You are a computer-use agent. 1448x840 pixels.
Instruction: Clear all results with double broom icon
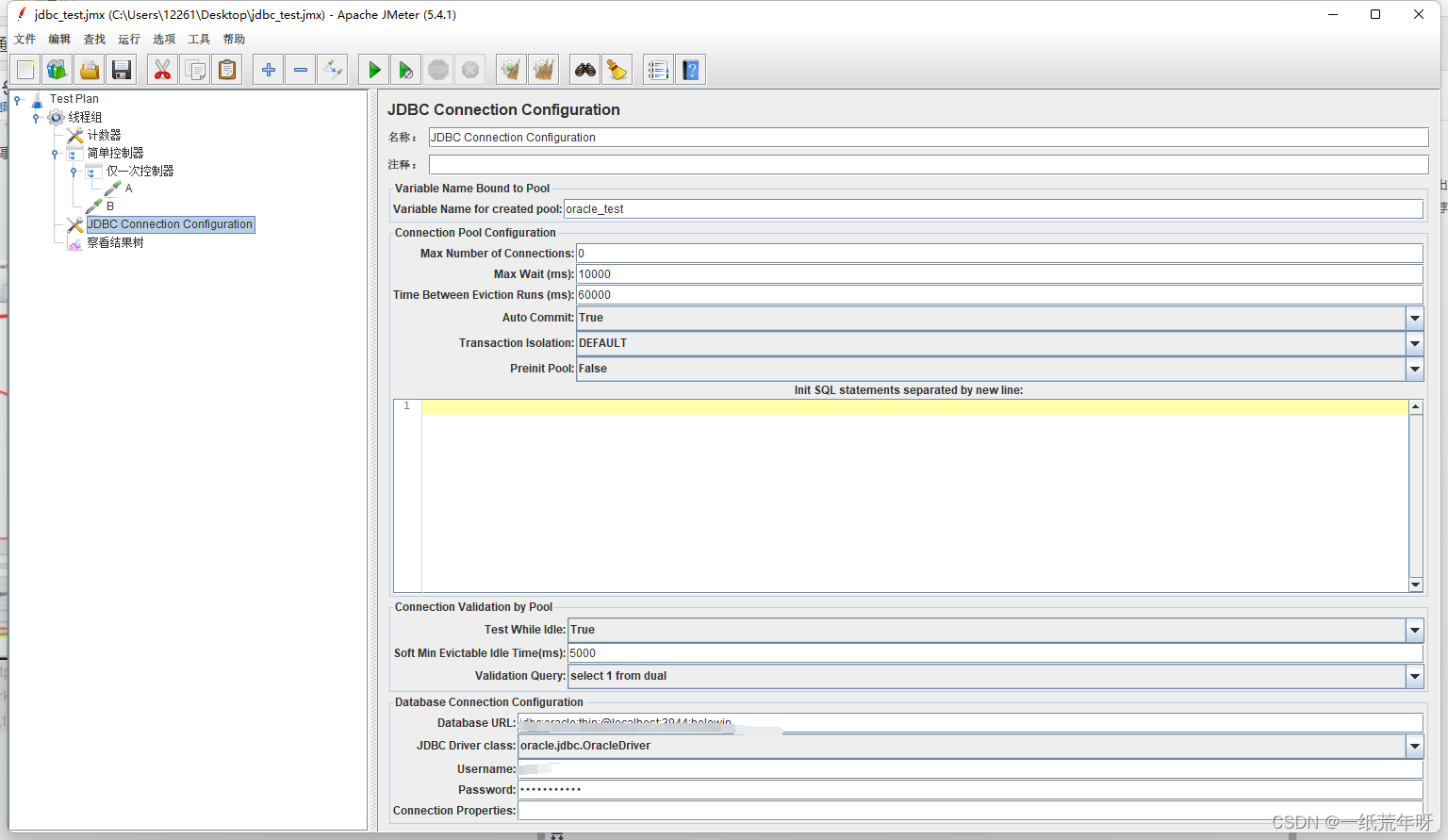(544, 70)
